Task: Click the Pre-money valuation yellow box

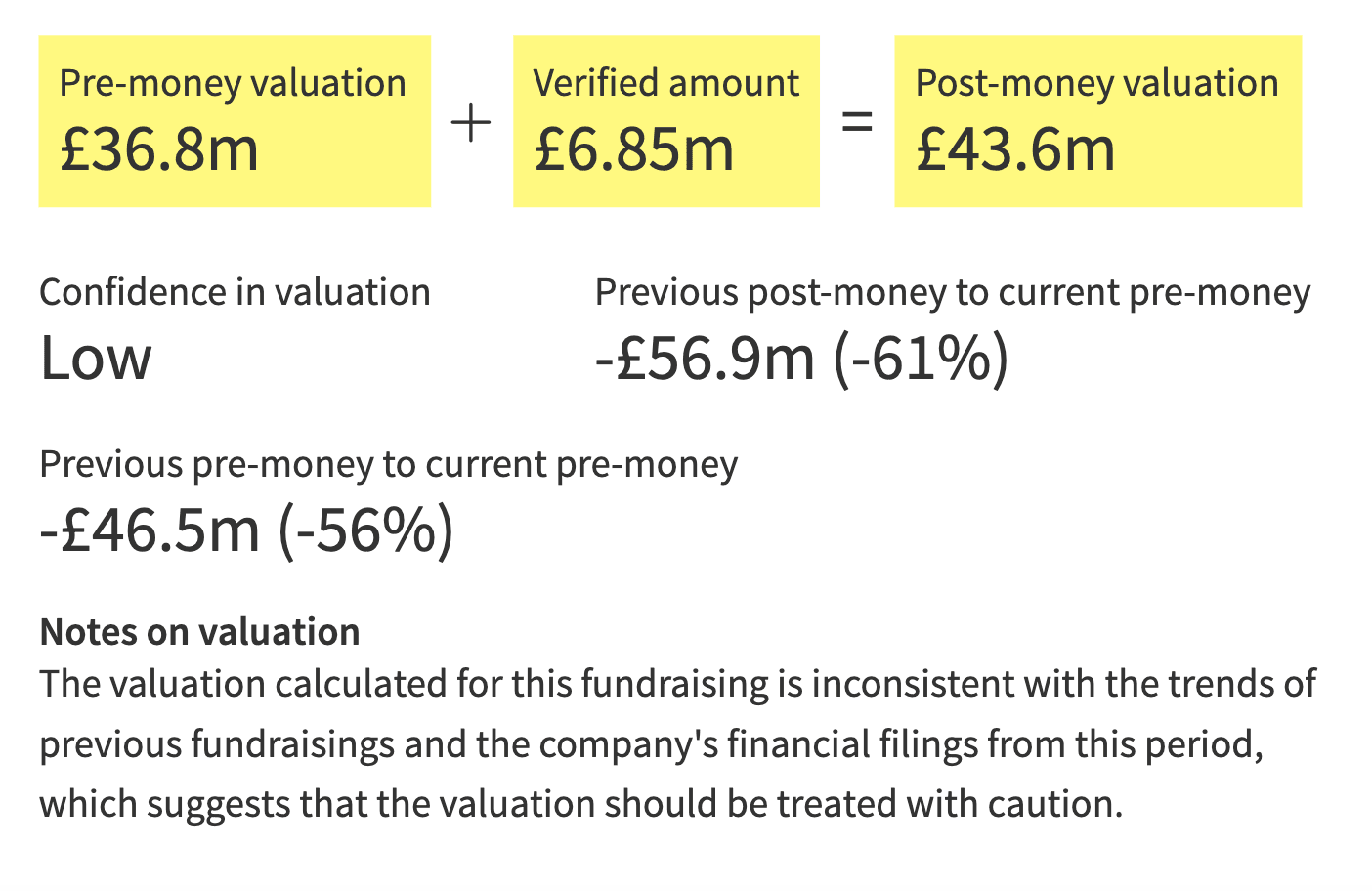Action: tap(235, 121)
